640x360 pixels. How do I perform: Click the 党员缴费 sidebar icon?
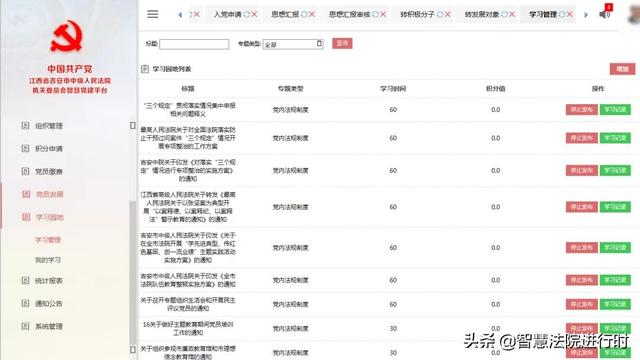pyautogui.click(x=25, y=171)
